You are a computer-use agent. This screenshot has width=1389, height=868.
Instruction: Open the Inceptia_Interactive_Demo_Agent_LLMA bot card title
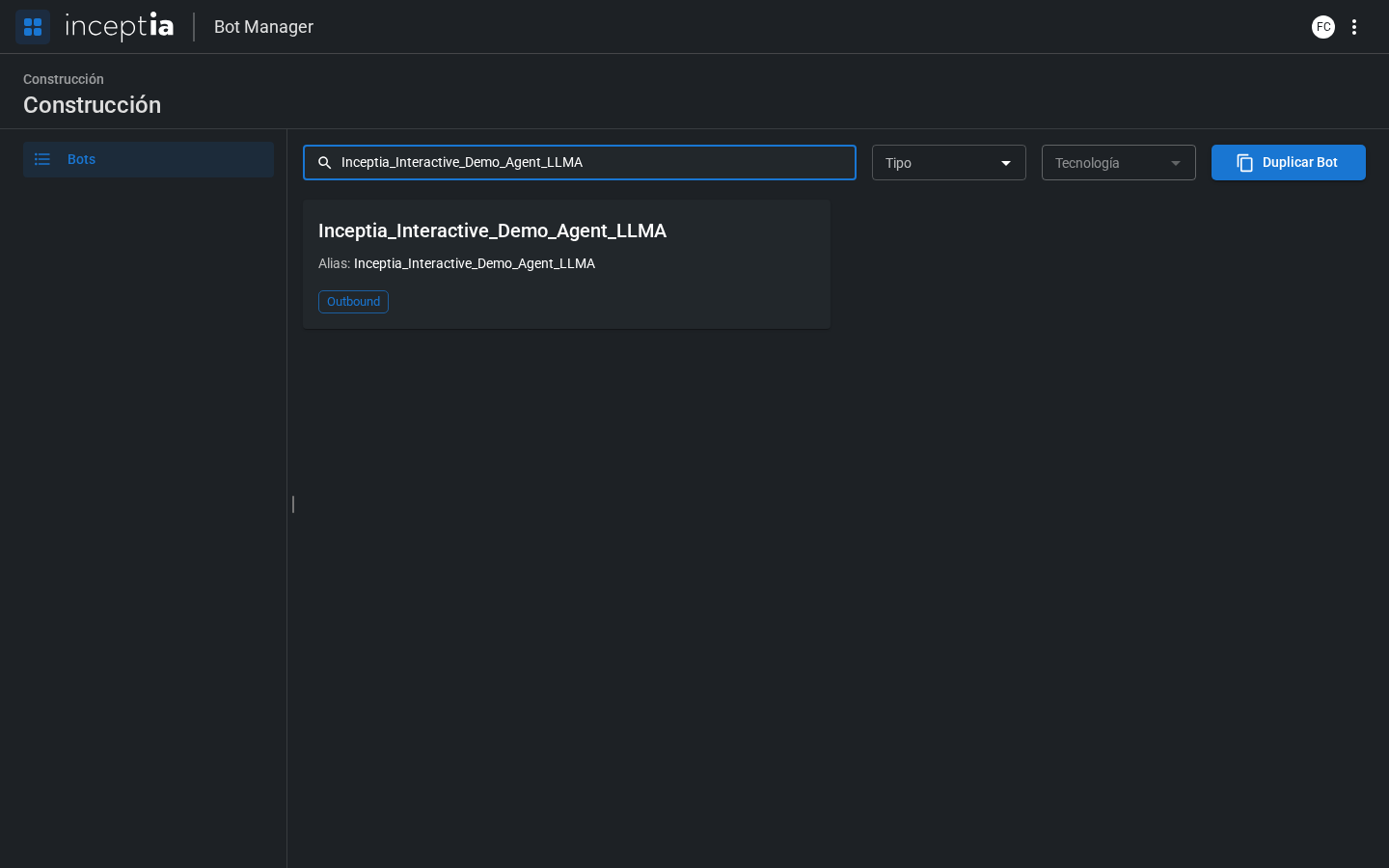(x=492, y=231)
